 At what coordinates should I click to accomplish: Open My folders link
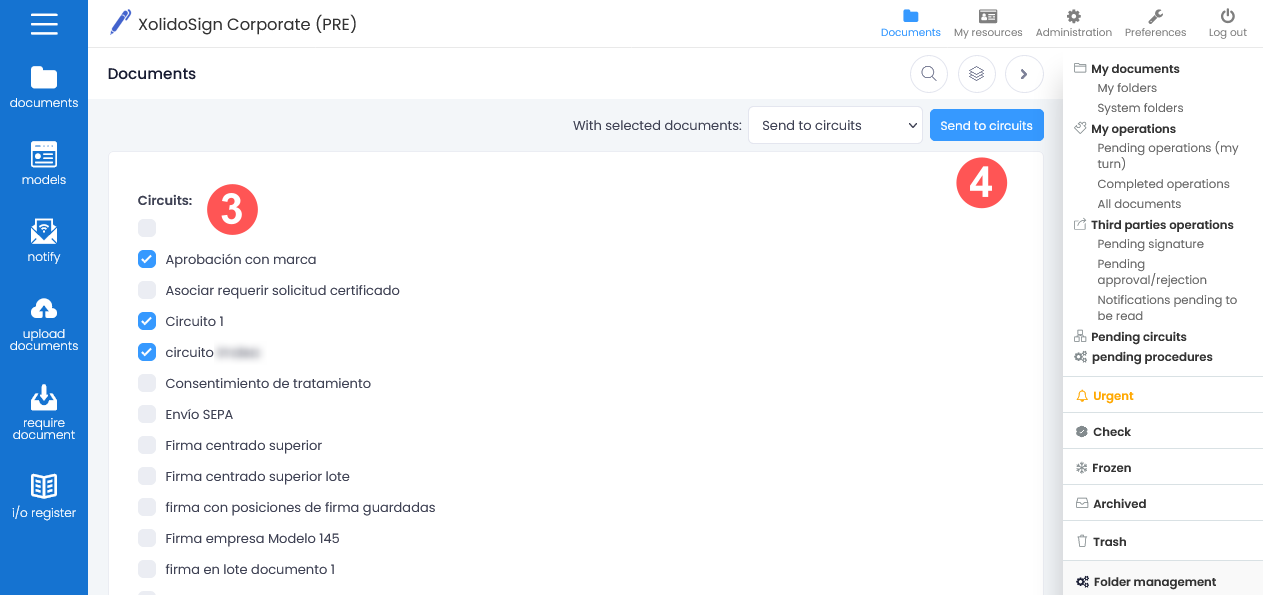click(x=1127, y=88)
